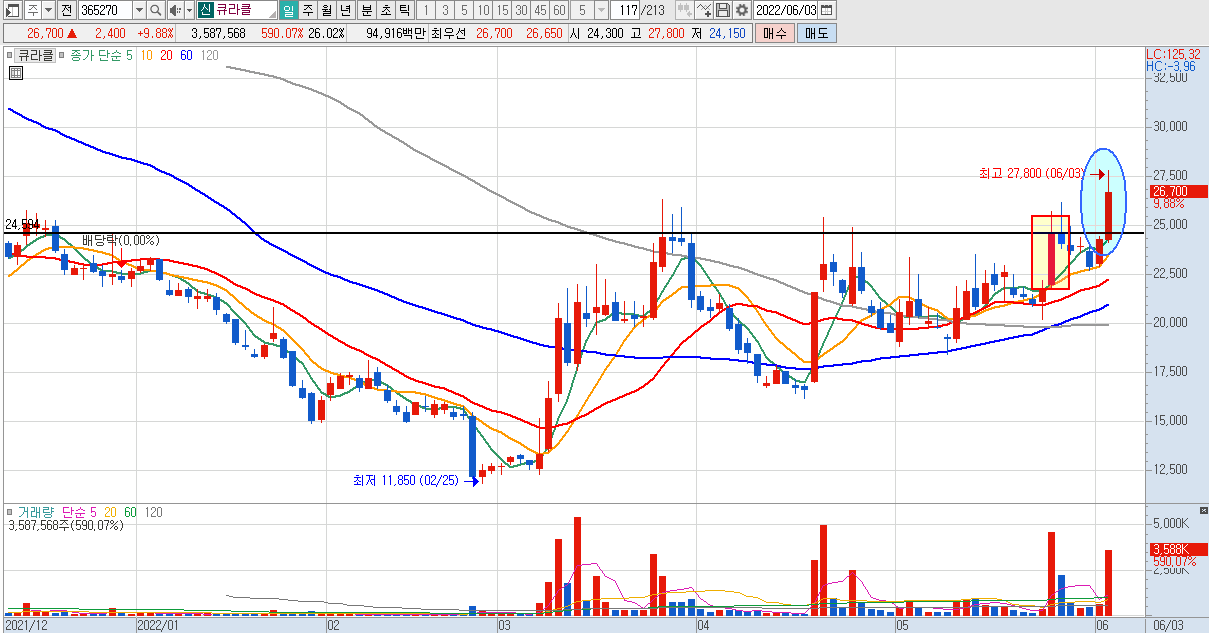Viewport: 1209px width, 633px height.
Task: Click the candle-add chart tool icon
Action: [684, 10]
